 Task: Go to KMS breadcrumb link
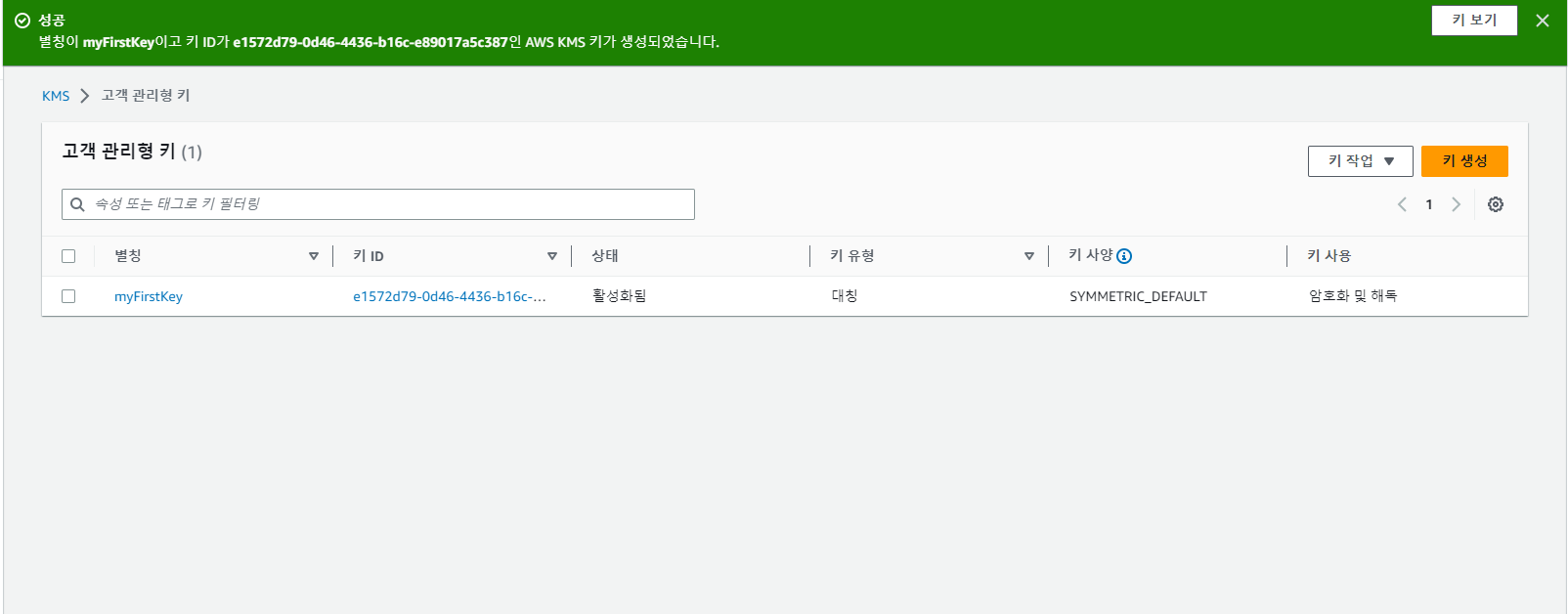coord(56,96)
